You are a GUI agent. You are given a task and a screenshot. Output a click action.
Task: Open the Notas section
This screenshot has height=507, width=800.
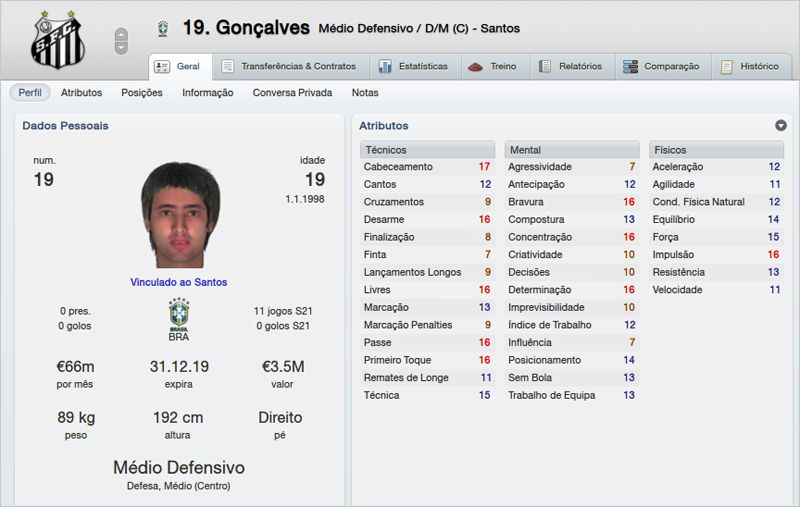point(365,93)
